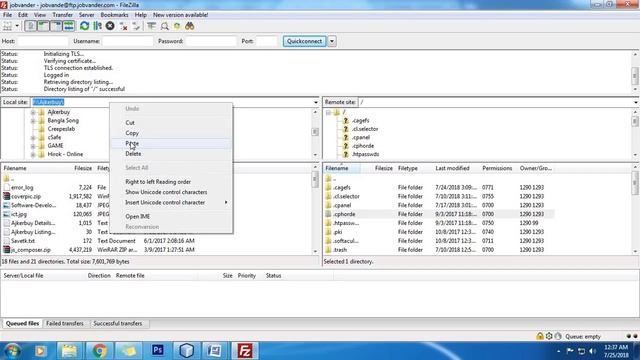This screenshot has height=360, width=640.
Task: Open directory listing filters dialog
Action: tap(151, 26)
